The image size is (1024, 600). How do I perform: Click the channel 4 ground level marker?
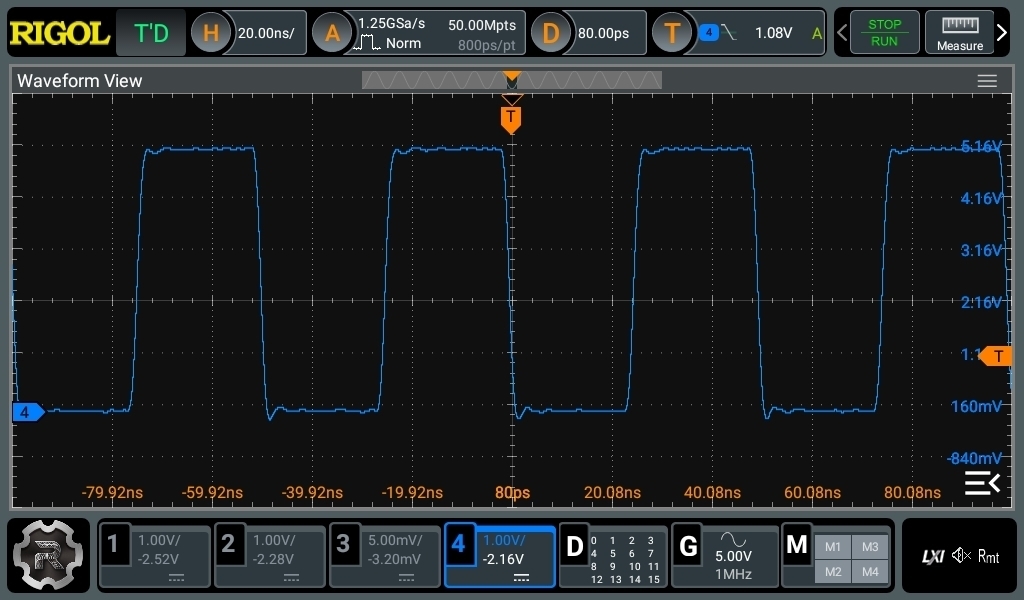click(27, 412)
